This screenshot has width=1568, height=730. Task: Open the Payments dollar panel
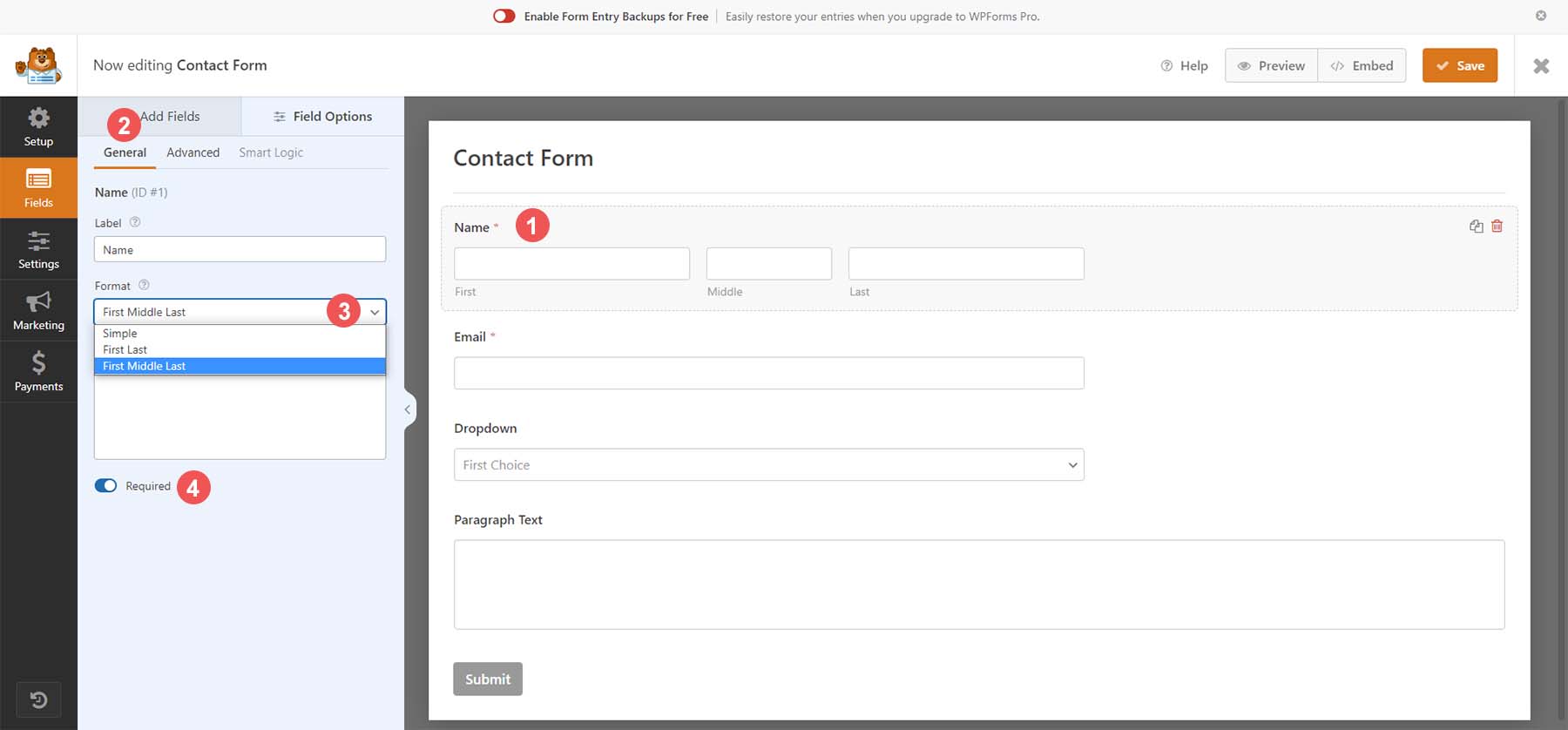click(38, 371)
